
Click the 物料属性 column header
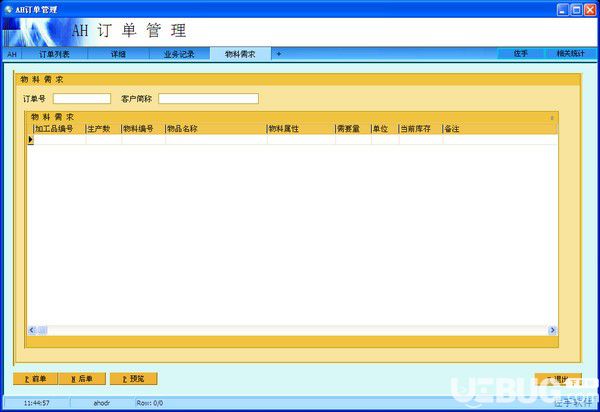(x=301, y=129)
